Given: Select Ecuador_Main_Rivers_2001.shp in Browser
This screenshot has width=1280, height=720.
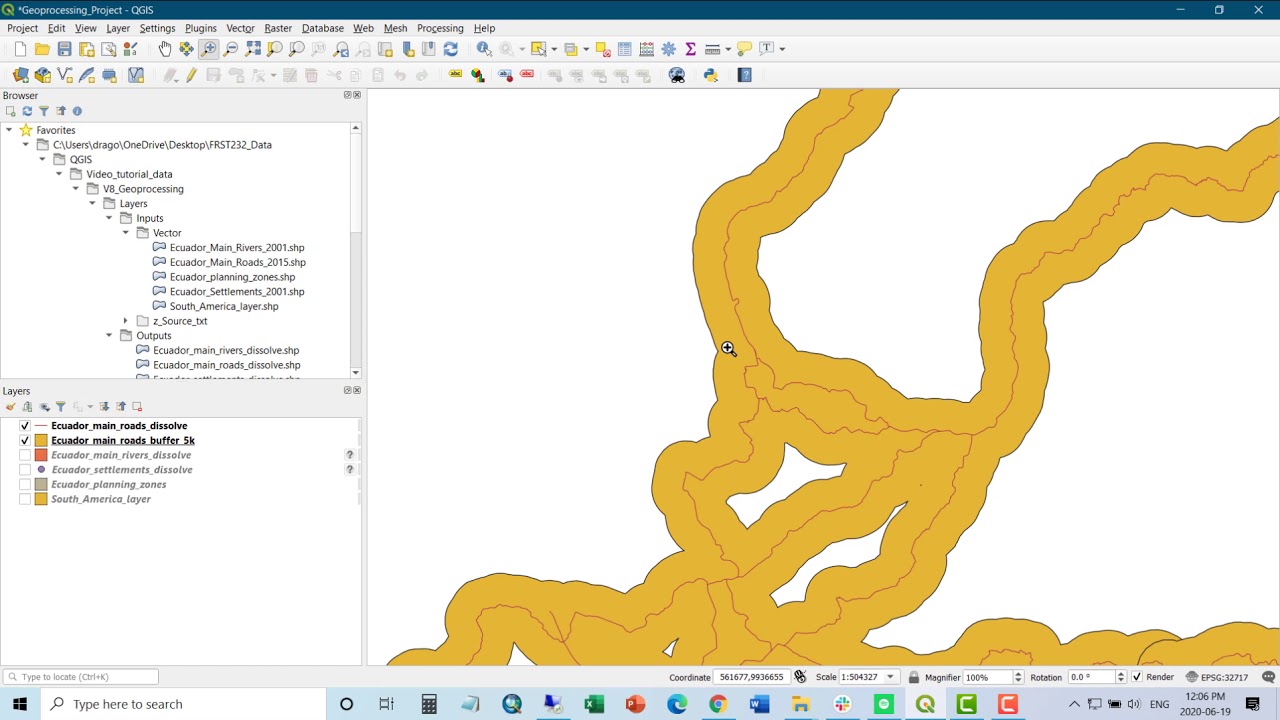Looking at the screenshot, I should pos(237,248).
